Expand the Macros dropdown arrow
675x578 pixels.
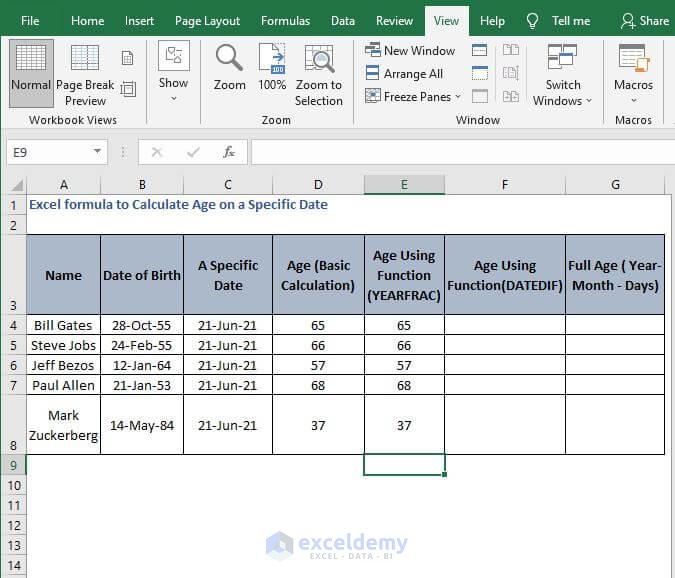[x=633, y=100]
